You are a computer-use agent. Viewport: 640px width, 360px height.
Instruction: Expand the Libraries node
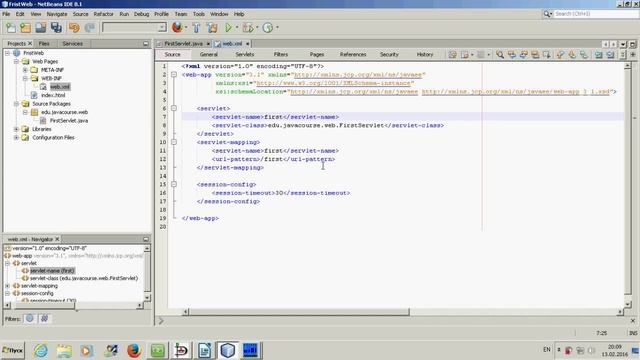click(16, 129)
